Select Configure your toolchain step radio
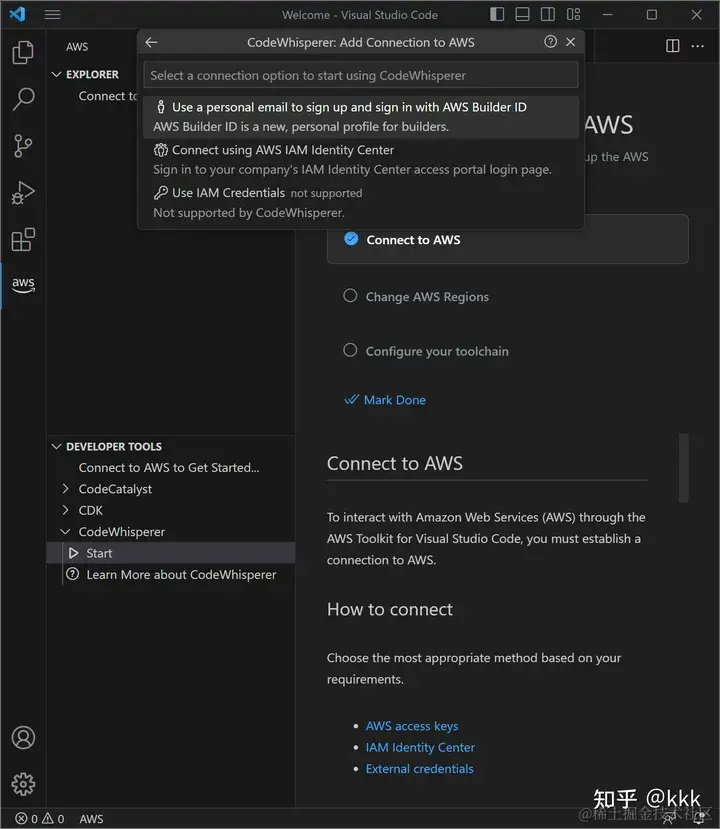The width and height of the screenshot is (720, 829). click(x=350, y=350)
